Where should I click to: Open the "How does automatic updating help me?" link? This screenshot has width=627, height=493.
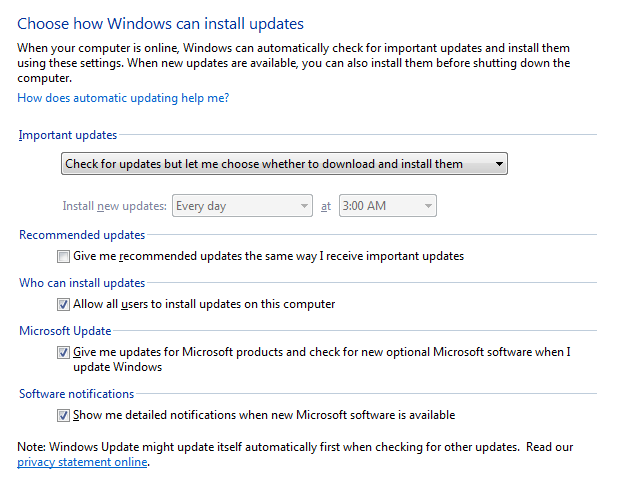(x=123, y=98)
